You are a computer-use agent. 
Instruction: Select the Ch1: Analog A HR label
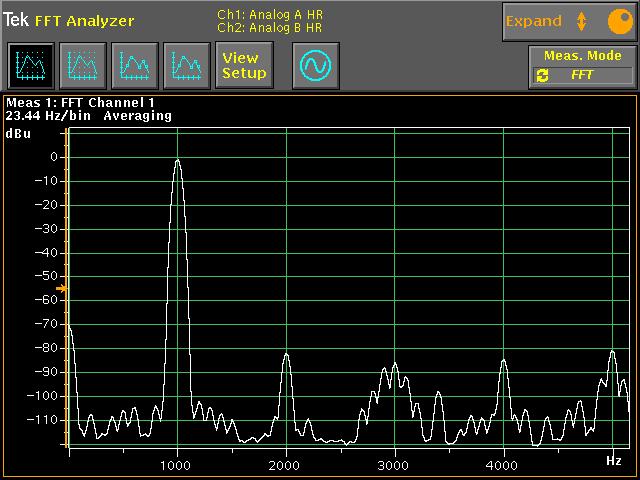pos(269,14)
